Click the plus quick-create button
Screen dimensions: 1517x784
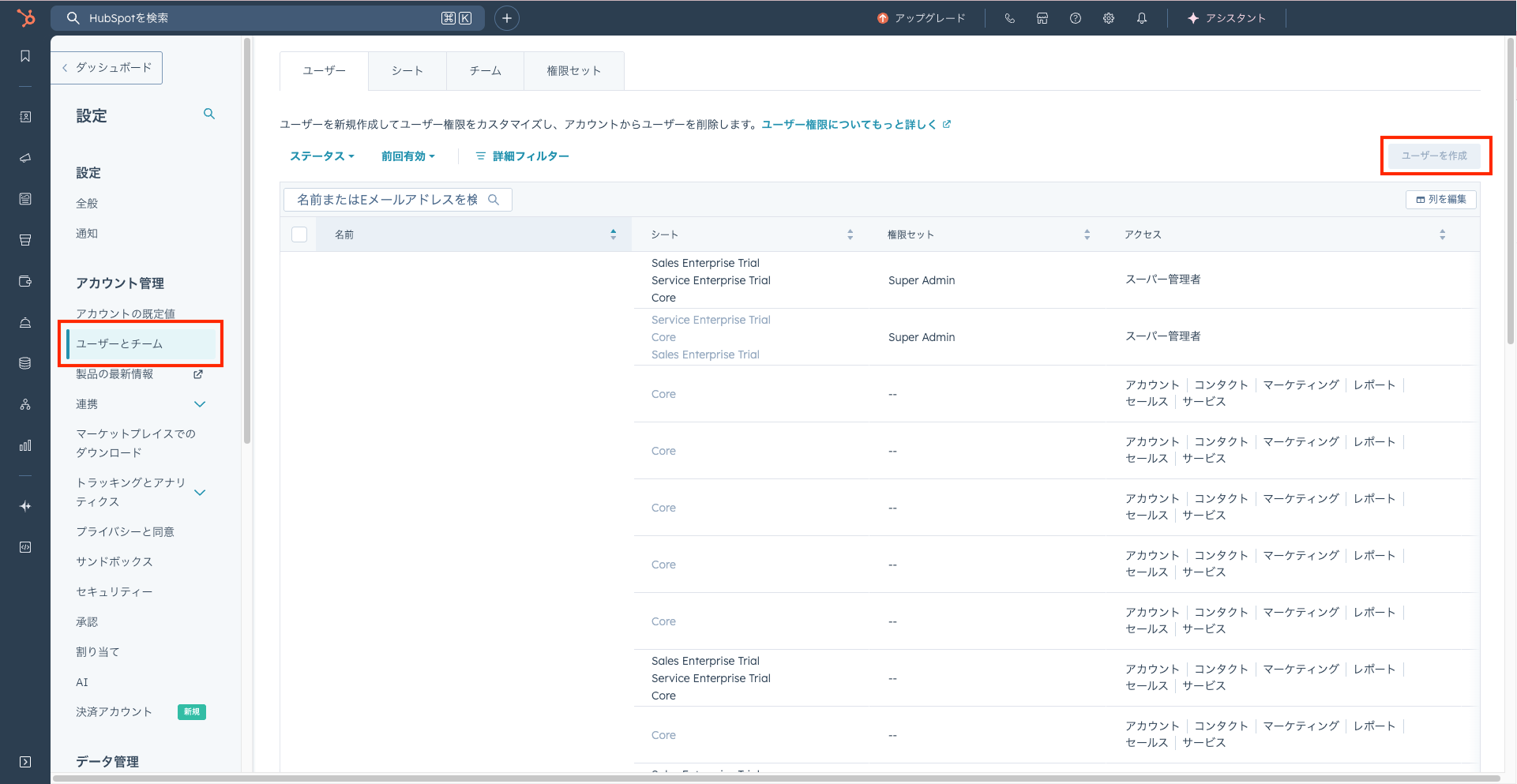507,18
